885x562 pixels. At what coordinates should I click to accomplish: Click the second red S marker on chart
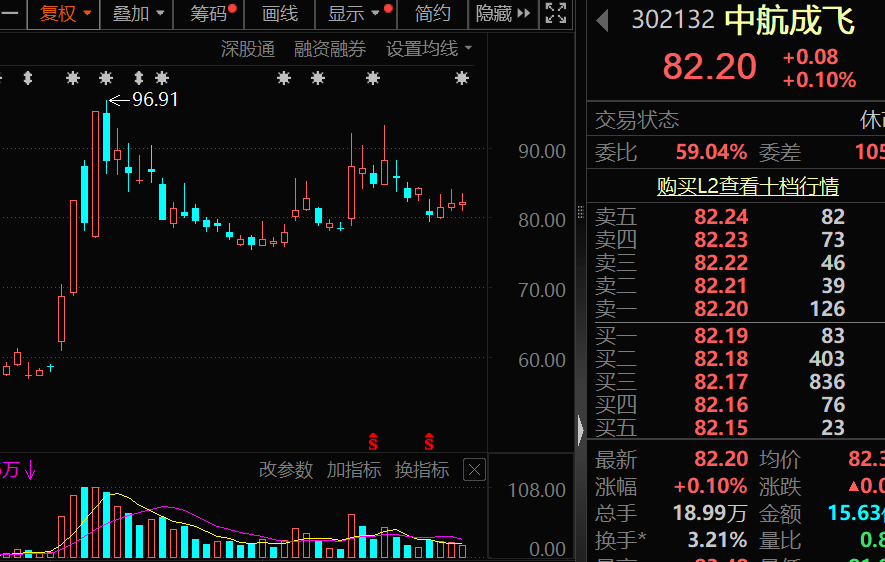tap(429, 441)
